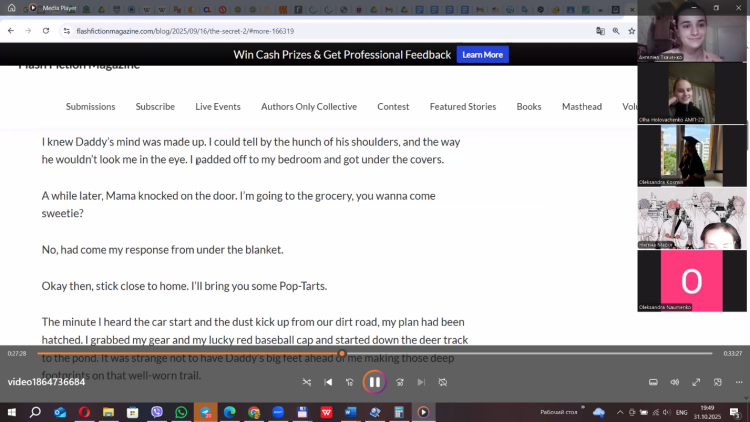Open the clock showing 19:49
The image size is (750, 422).
pos(707,412)
